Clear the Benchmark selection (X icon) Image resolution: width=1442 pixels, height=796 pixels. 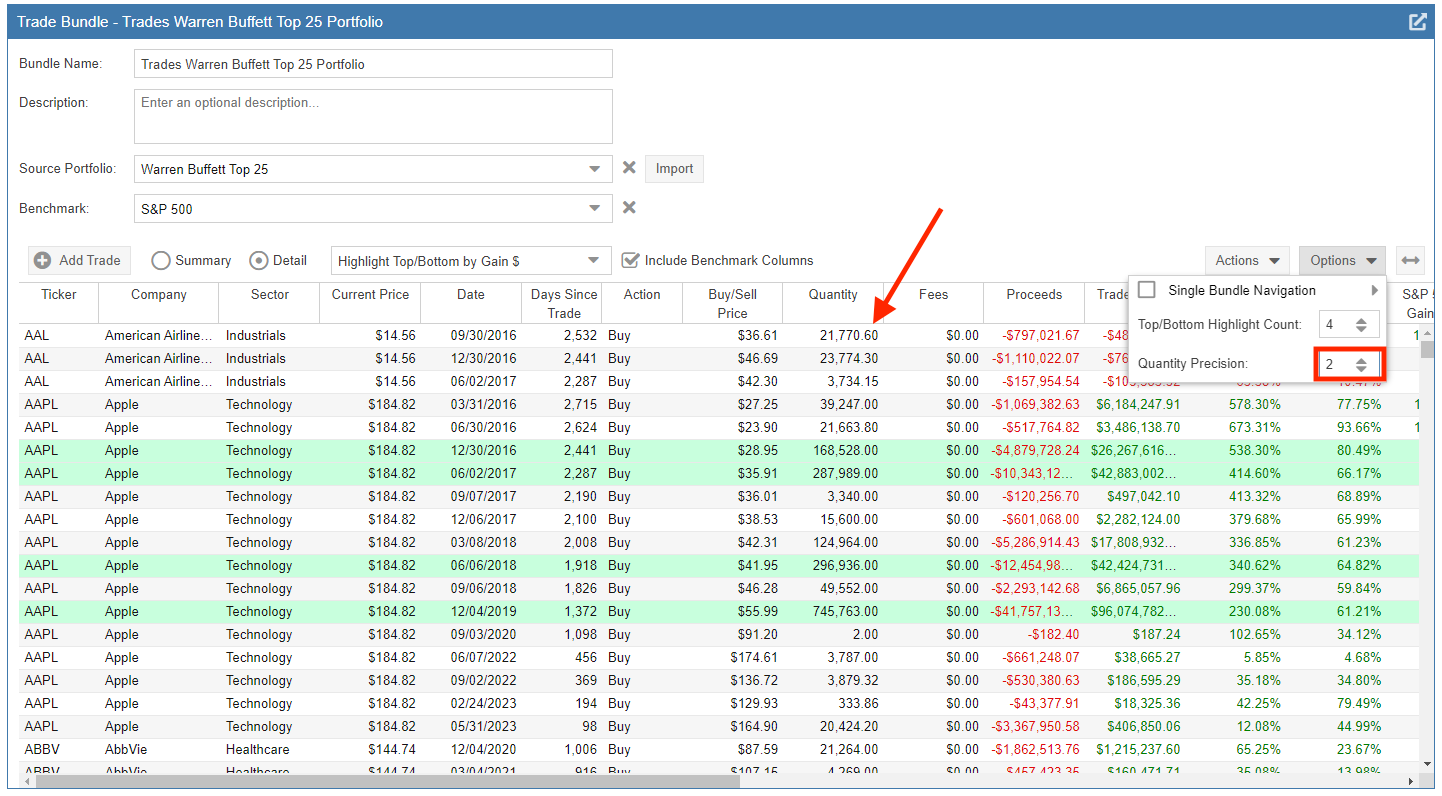point(629,208)
